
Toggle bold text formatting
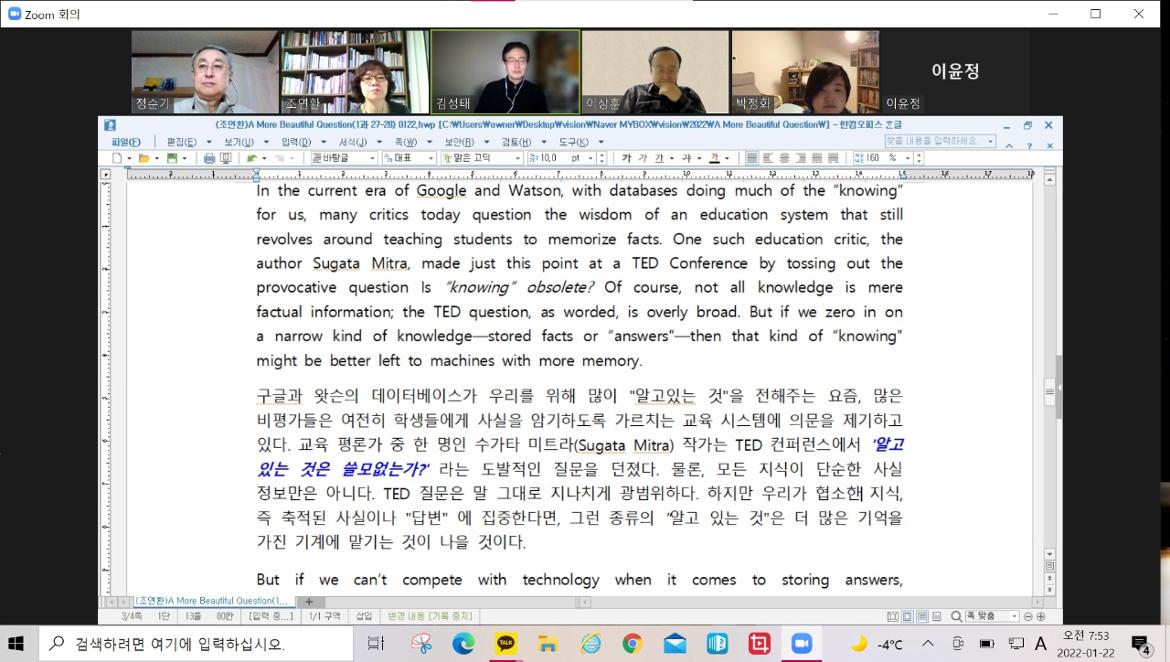(x=627, y=158)
